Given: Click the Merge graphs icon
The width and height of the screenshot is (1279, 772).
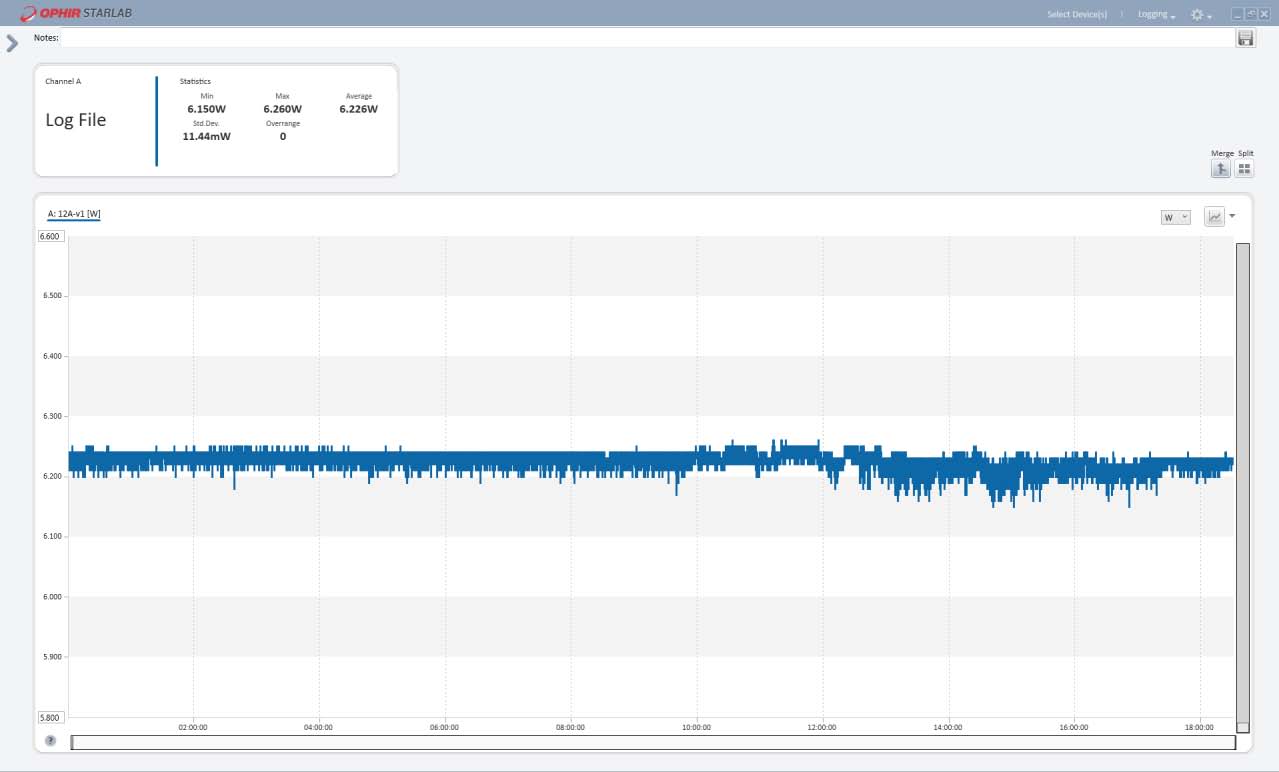Looking at the screenshot, I should [1220, 169].
